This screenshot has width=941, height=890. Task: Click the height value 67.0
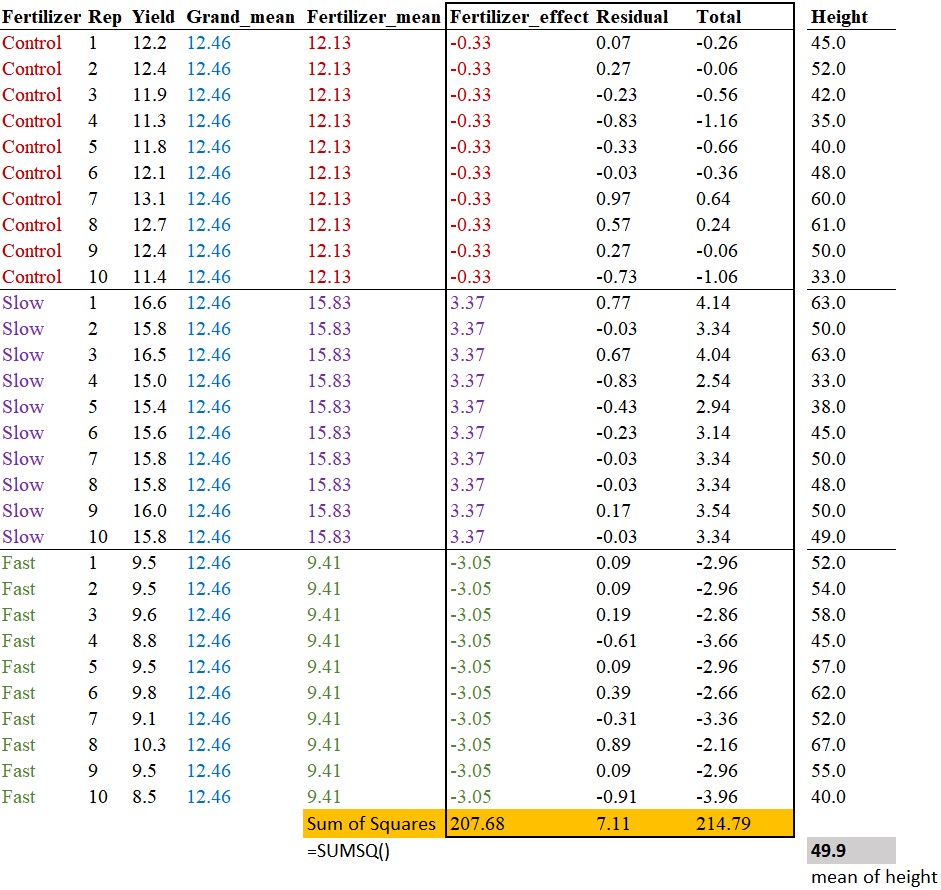click(x=828, y=745)
